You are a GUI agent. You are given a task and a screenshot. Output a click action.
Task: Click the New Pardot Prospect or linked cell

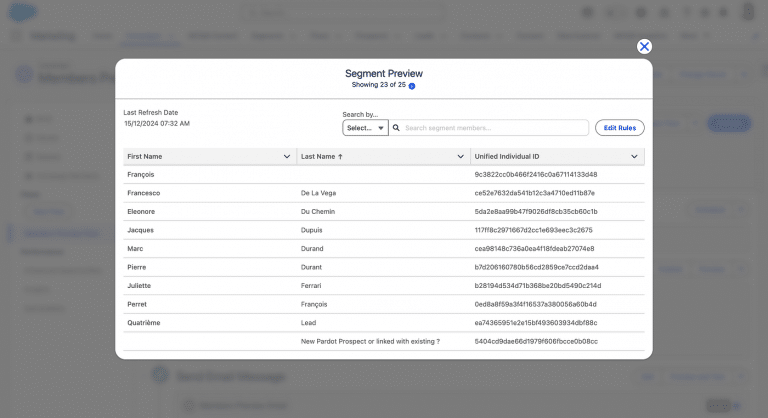point(370,342)
